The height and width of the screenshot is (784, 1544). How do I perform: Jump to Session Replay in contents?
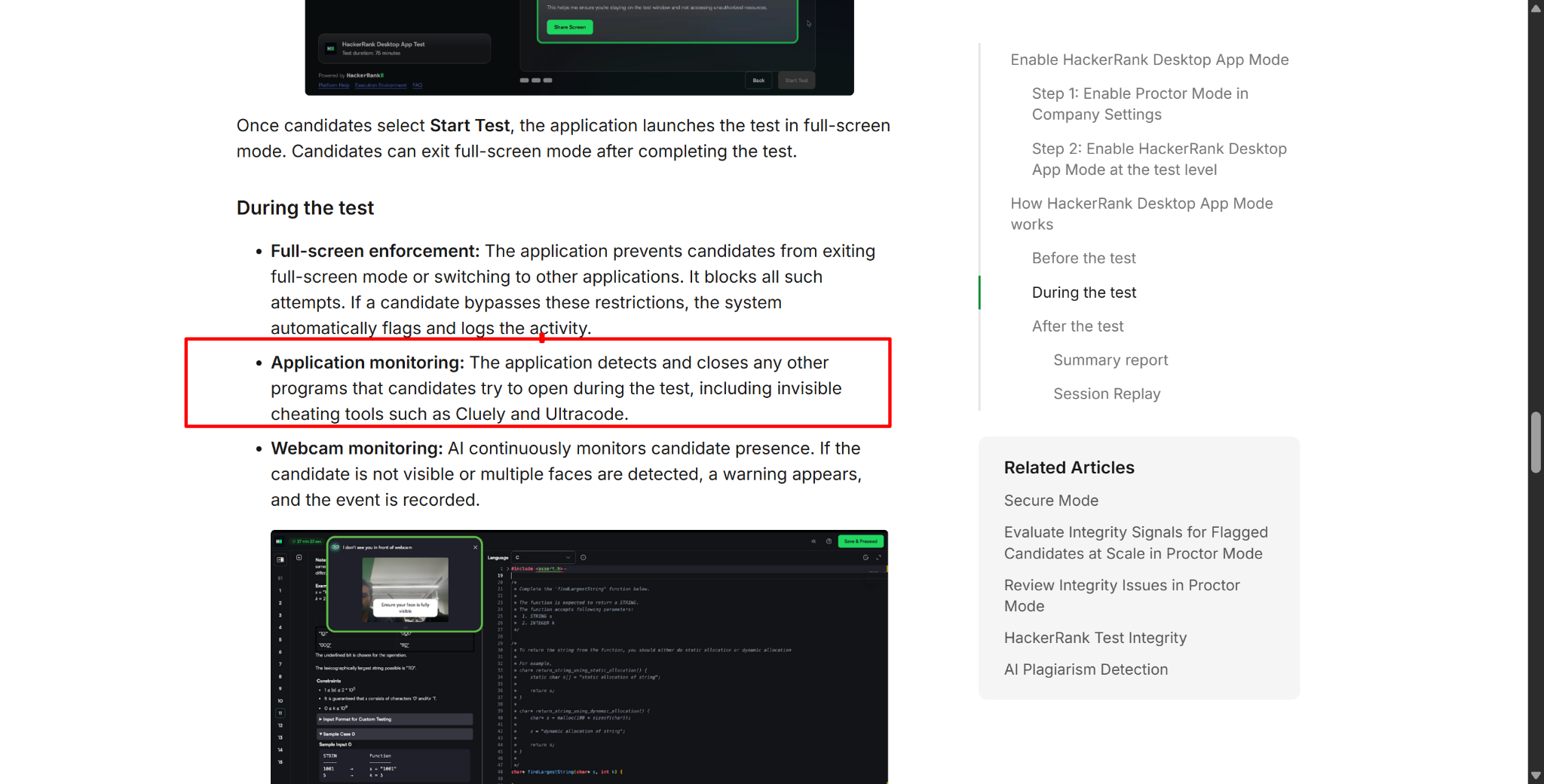pos(1107,394)
